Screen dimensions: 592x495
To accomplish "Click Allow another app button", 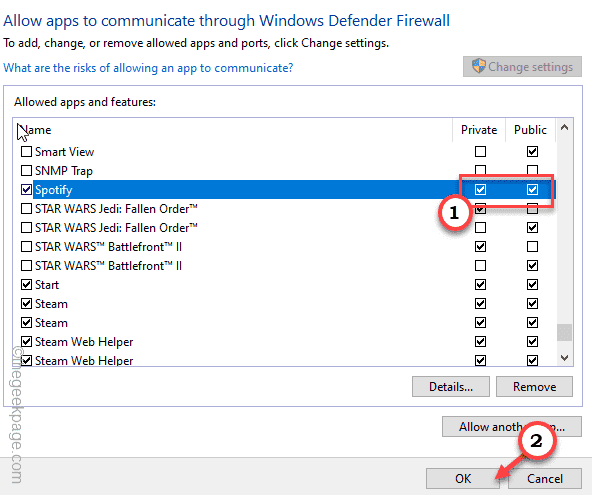I will [x=512, y=427].
